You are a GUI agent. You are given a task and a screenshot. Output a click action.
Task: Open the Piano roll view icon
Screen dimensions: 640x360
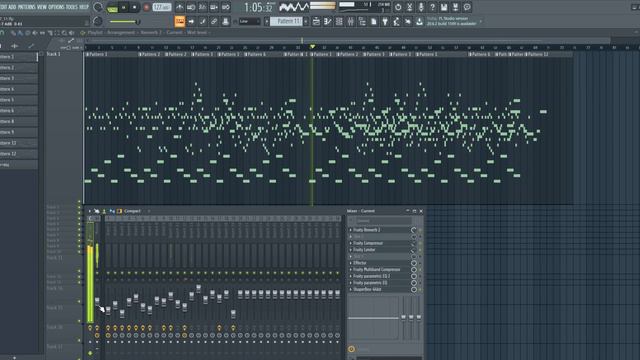(328, 22)
